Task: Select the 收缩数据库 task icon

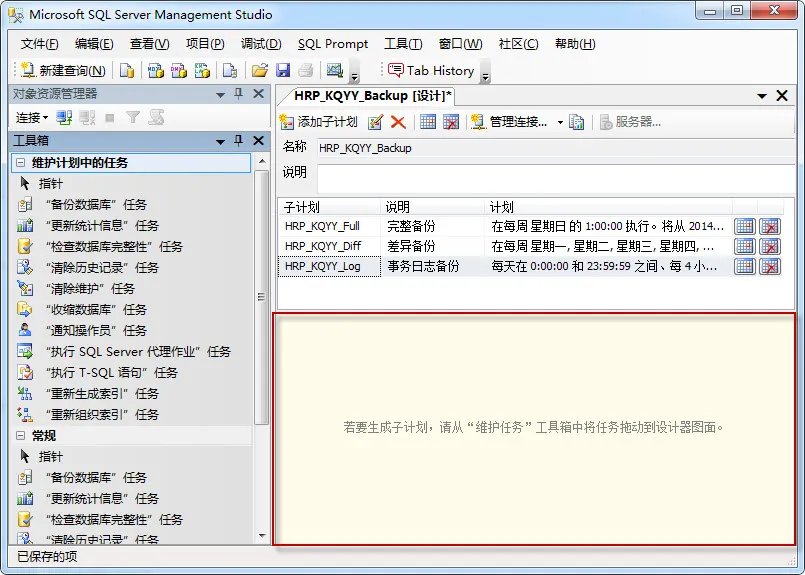Action: tap(25, 310)
